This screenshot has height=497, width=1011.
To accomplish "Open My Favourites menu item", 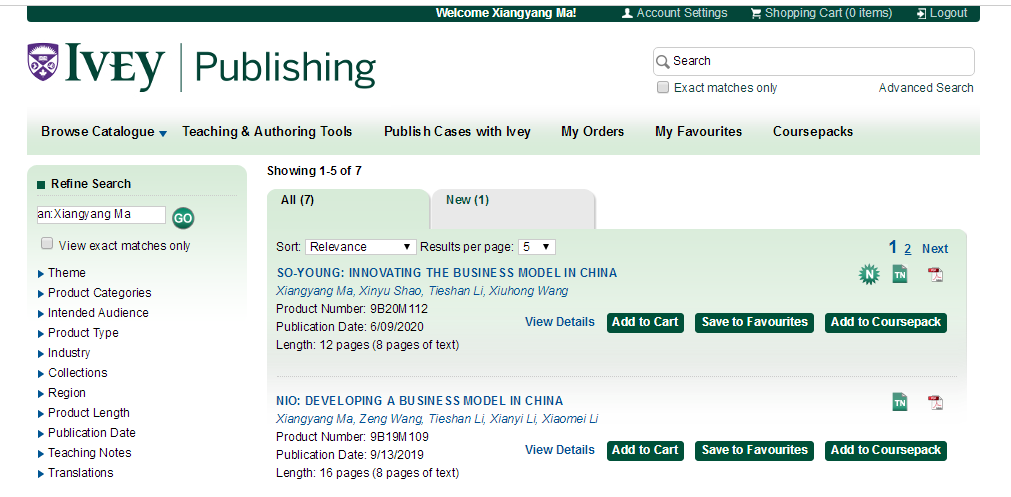I will (x=698, y=132).
